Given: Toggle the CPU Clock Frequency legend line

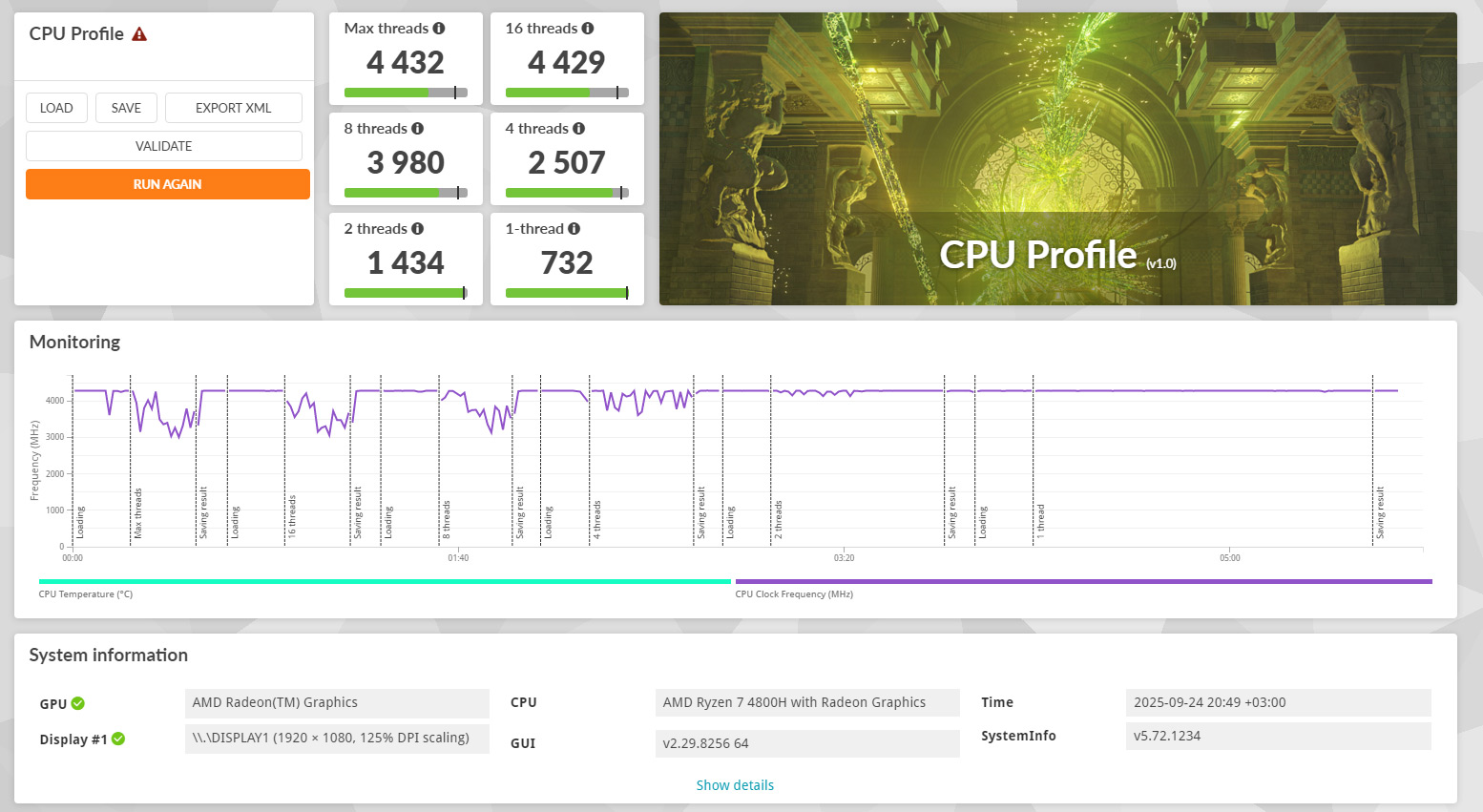Looking at the screenshot, I should pos(1083,581).
